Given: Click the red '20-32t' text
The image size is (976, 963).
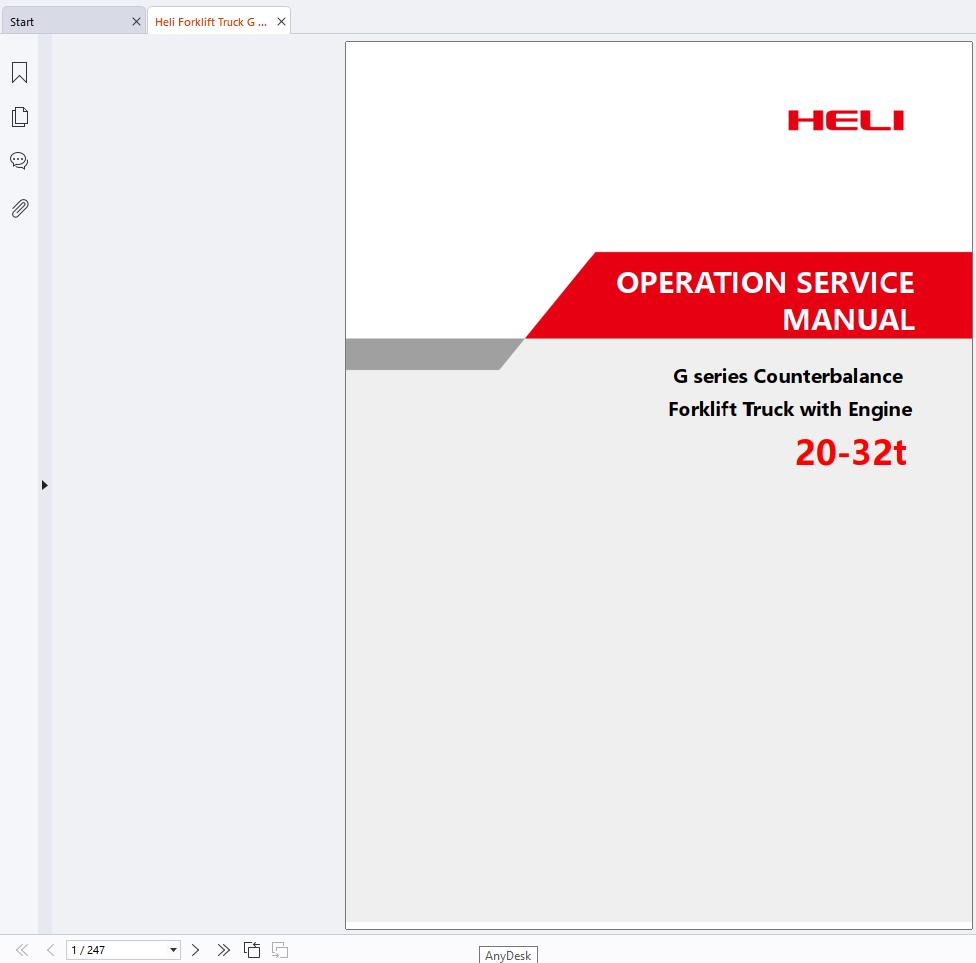Looking at the screenshot, I should coord(850,452).
